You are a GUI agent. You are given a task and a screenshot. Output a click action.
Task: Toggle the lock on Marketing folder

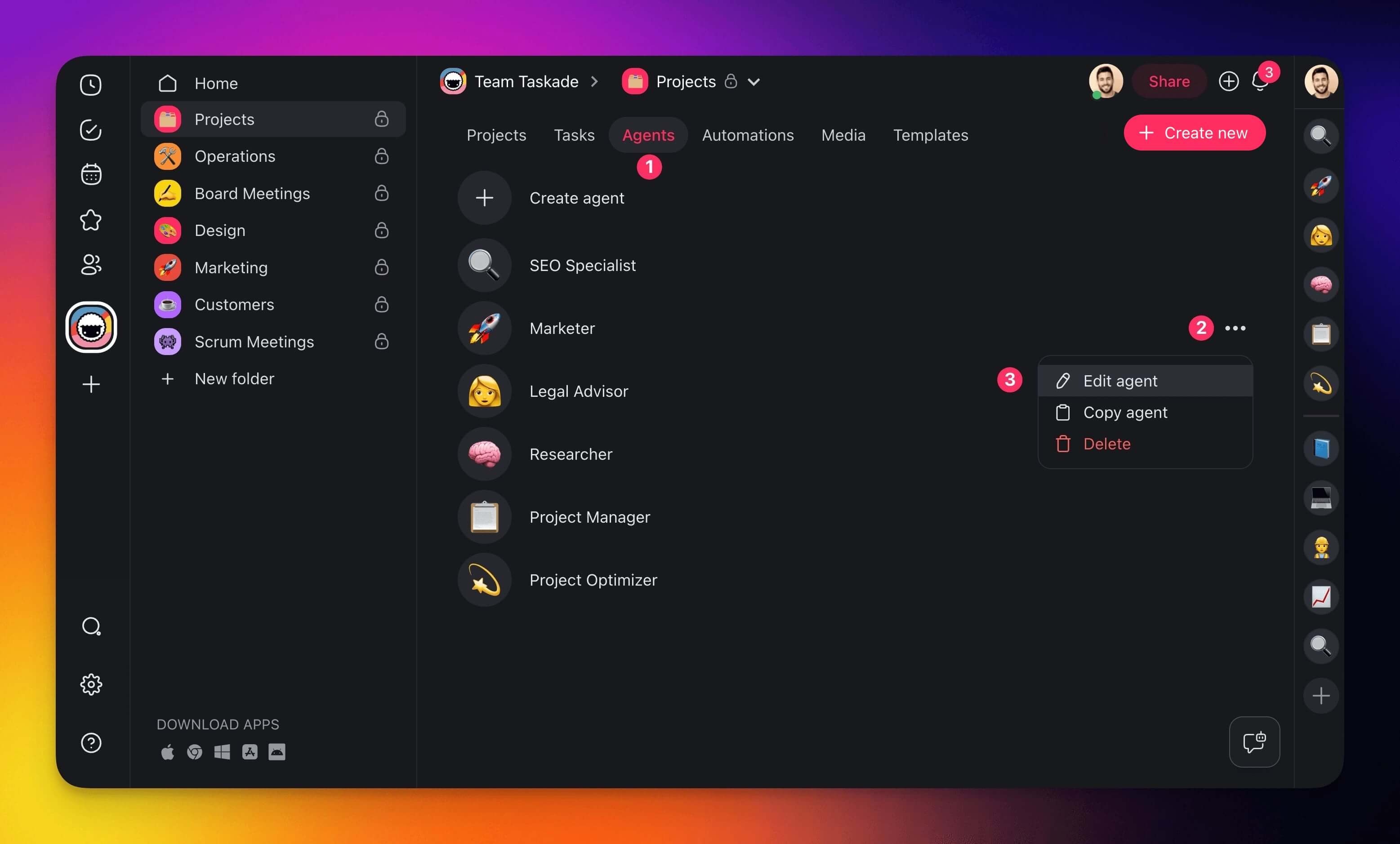[381, 267]
